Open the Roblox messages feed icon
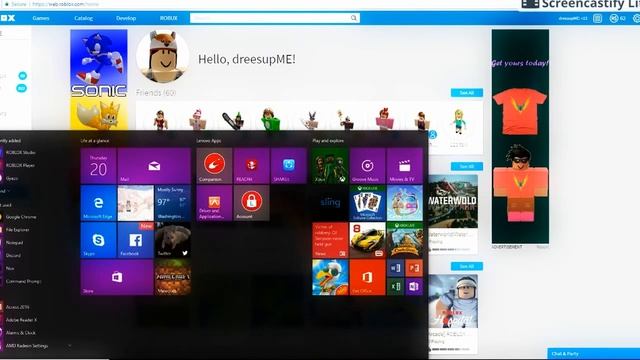 click(x=598, y=18)
